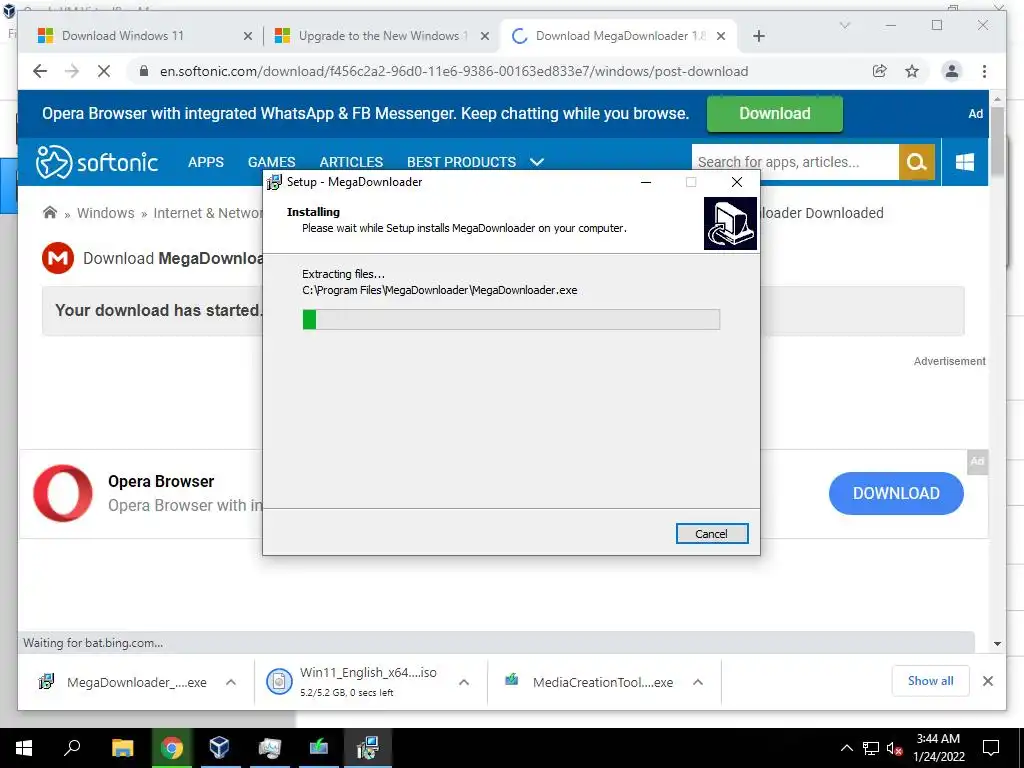Click the scrollbar down arrow
Screen dimensions: 1024x768
pyautogui.click(x=997, y=643)
